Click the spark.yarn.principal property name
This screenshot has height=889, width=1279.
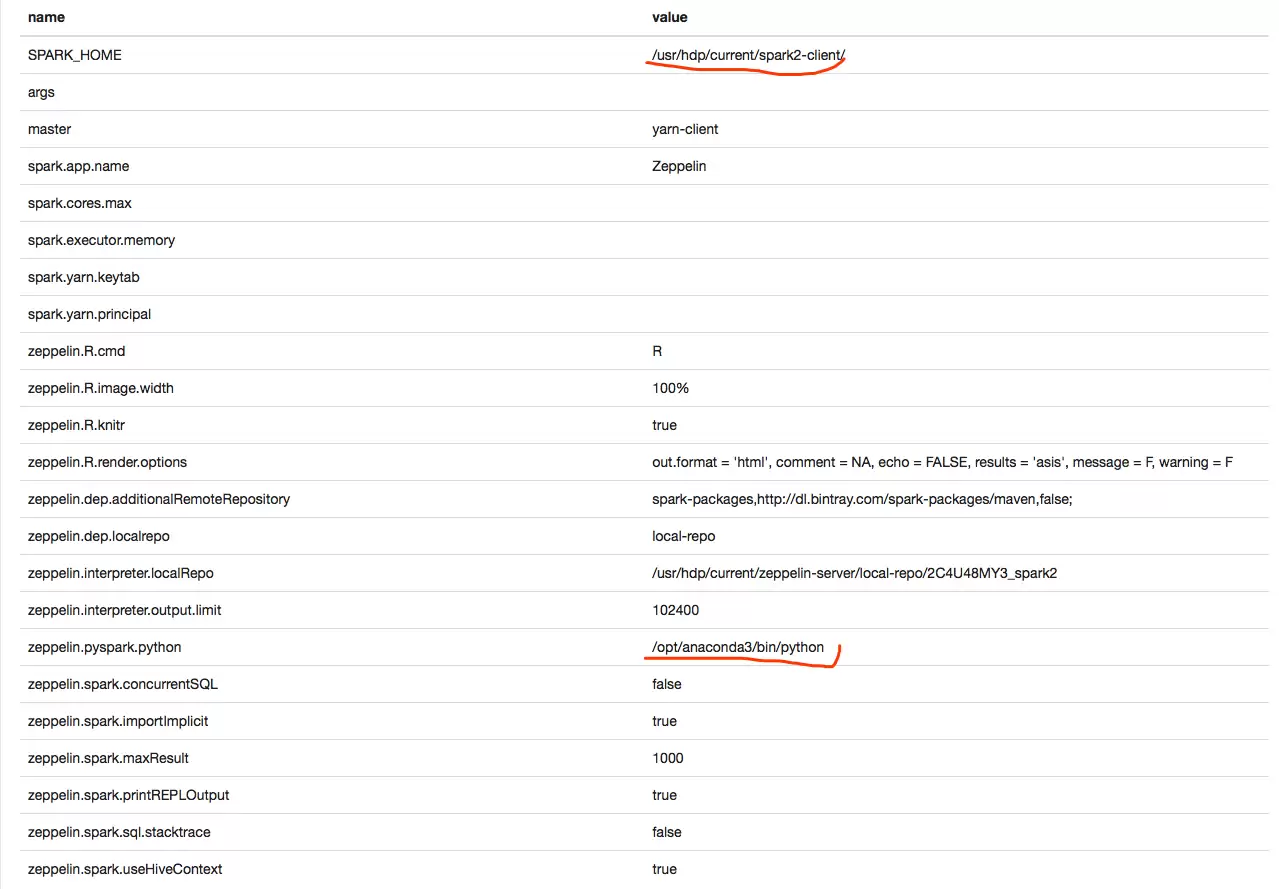tap(90, 314)
